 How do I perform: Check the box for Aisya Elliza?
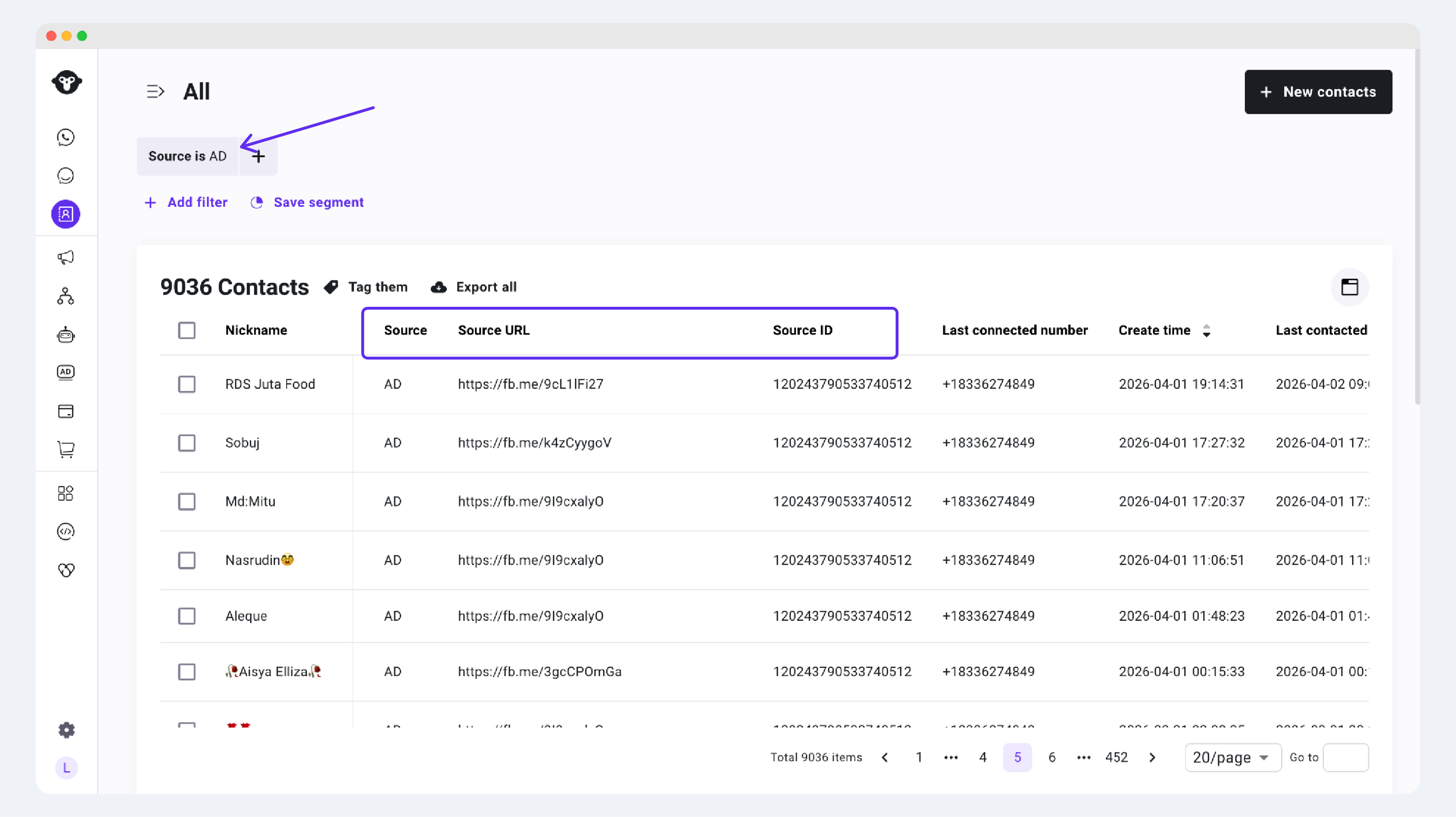pyautogui.click(x=187, y=672)
